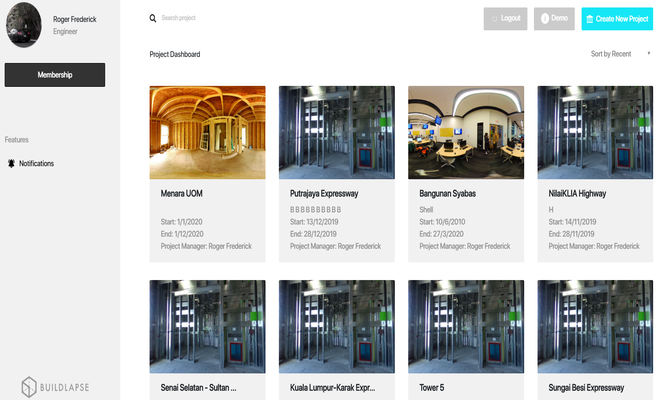Viewport: 660px width, 400px height.
Task: Click the search magnifier icon
Action: pos(153,18)
